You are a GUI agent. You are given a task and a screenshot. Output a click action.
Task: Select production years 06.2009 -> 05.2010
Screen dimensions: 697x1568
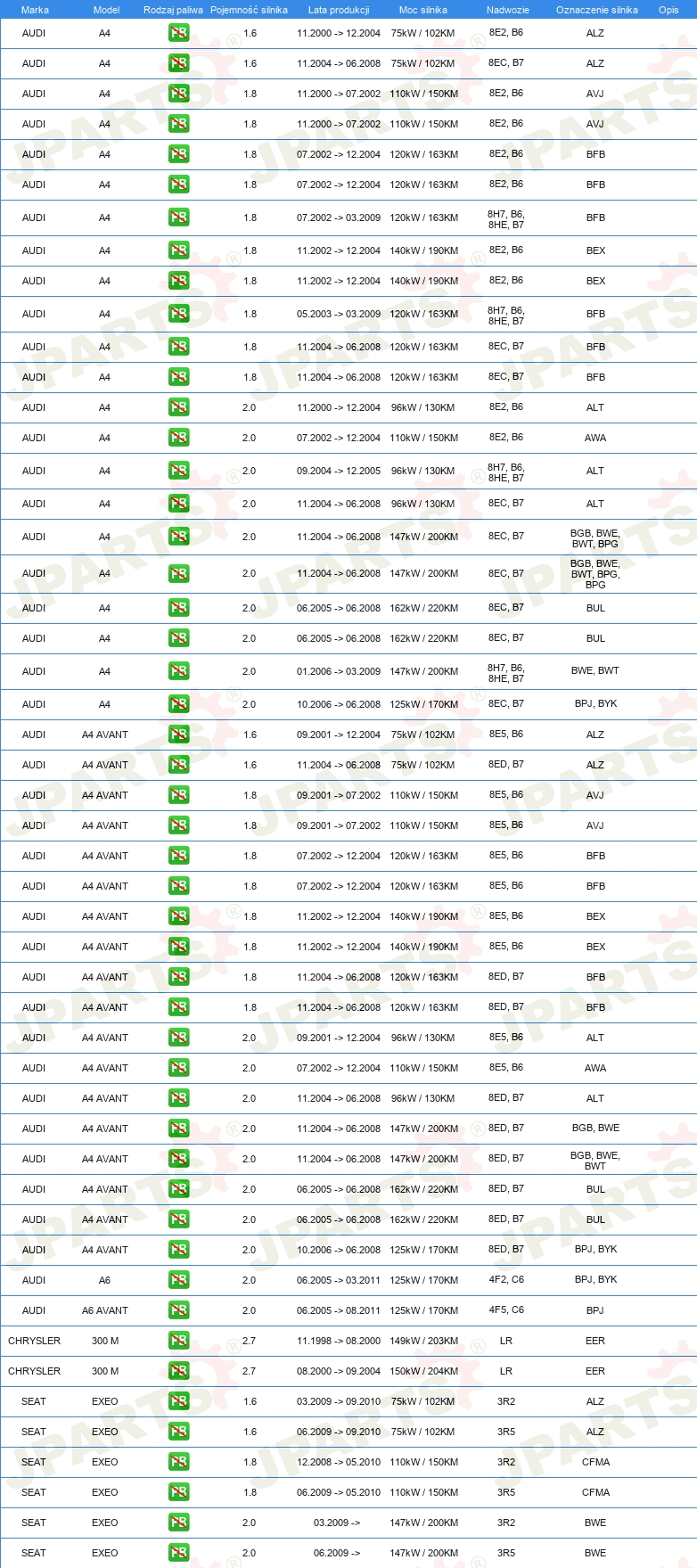[339, 1492]
